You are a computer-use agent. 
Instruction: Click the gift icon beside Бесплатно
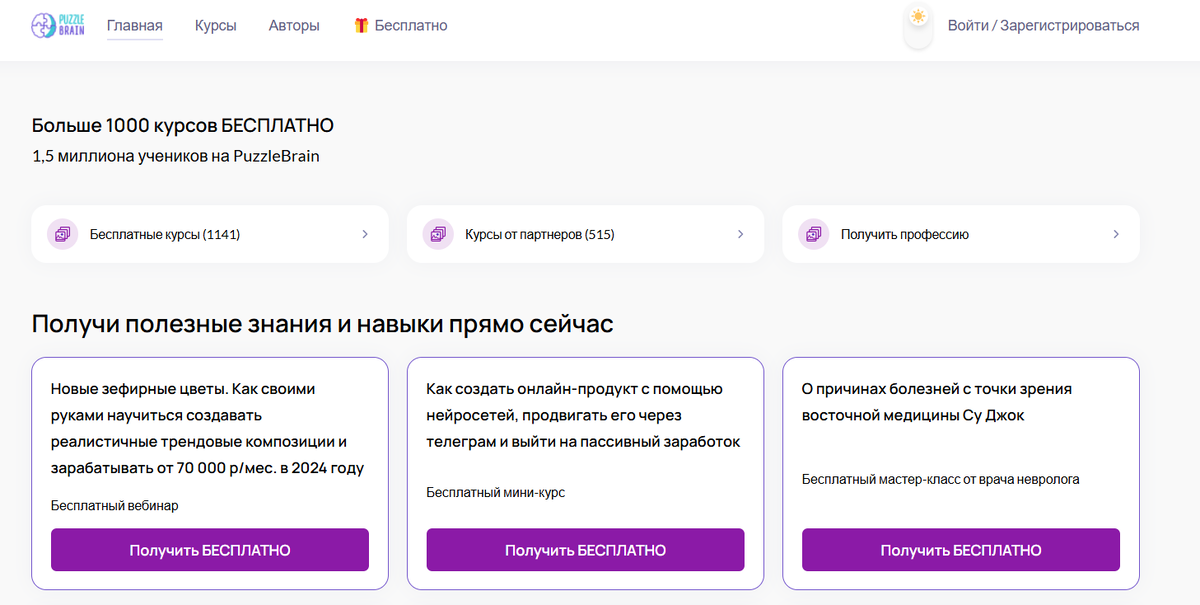coord(361,25)
